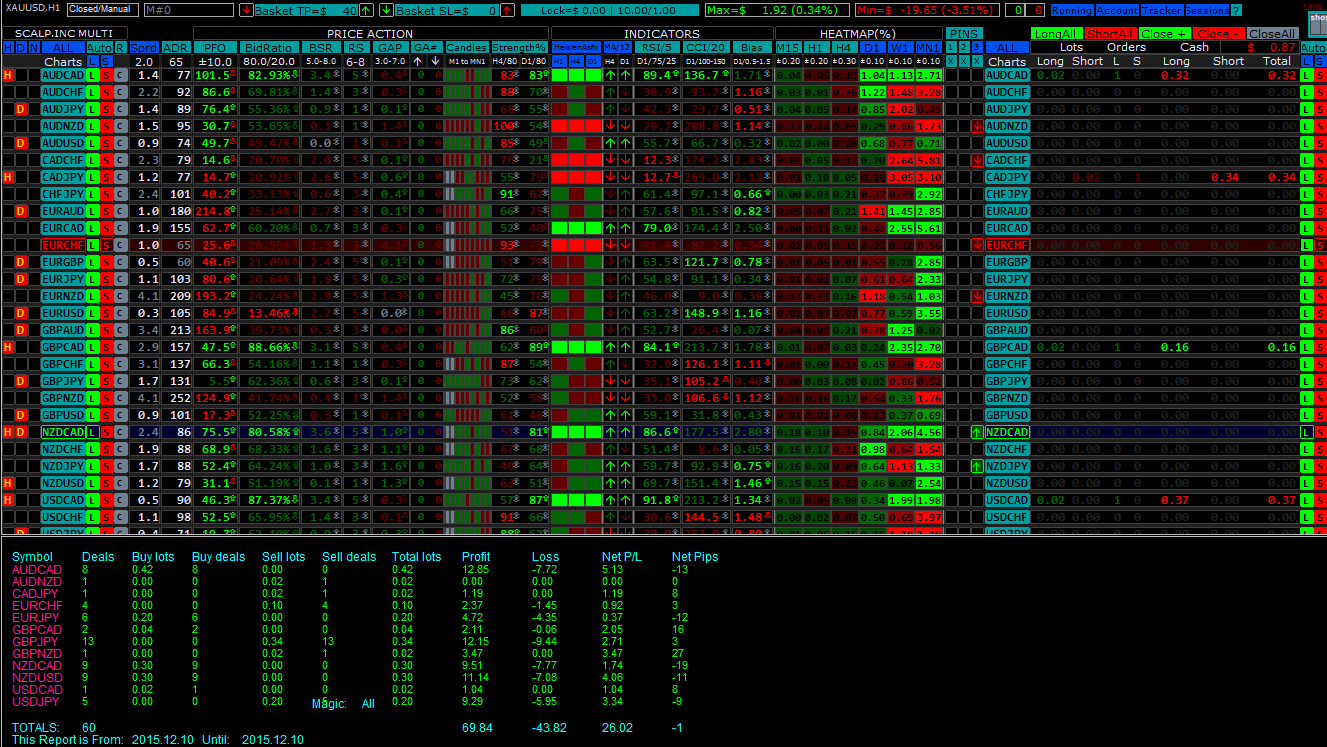
Task: Click the M#0 magic number field
Action: pyautogui.click(x=189, y=10)
